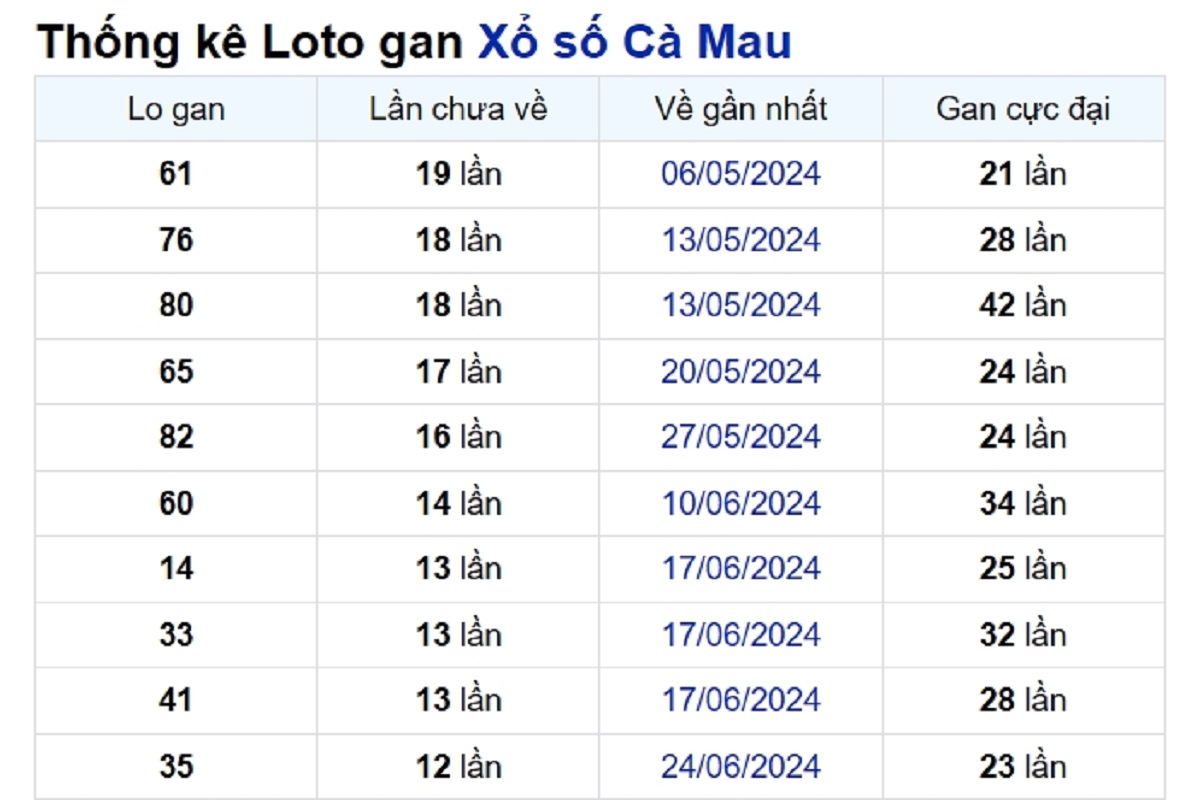Select the date 13/05/2024 in row 76
Viewport: 1200px width, 800px height.
tap(741, 240)
